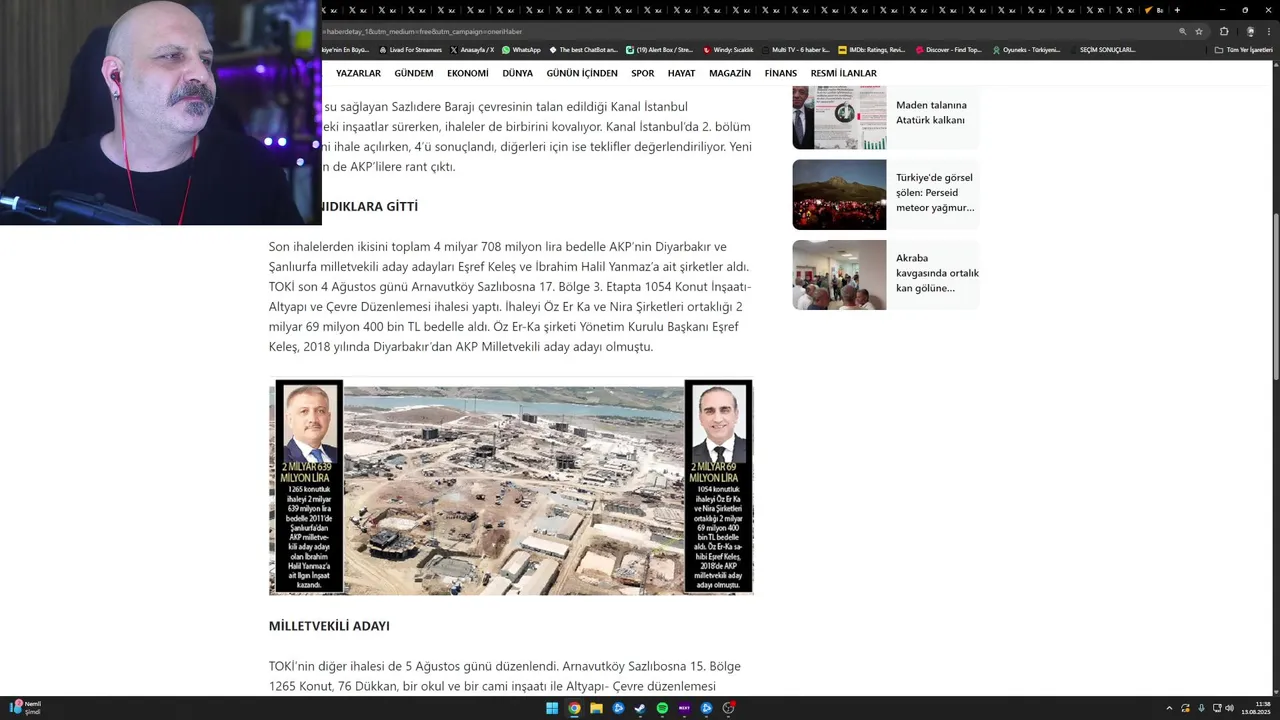Open the Oyuneks - Türkiye bookmark

tap(1026, 49)
